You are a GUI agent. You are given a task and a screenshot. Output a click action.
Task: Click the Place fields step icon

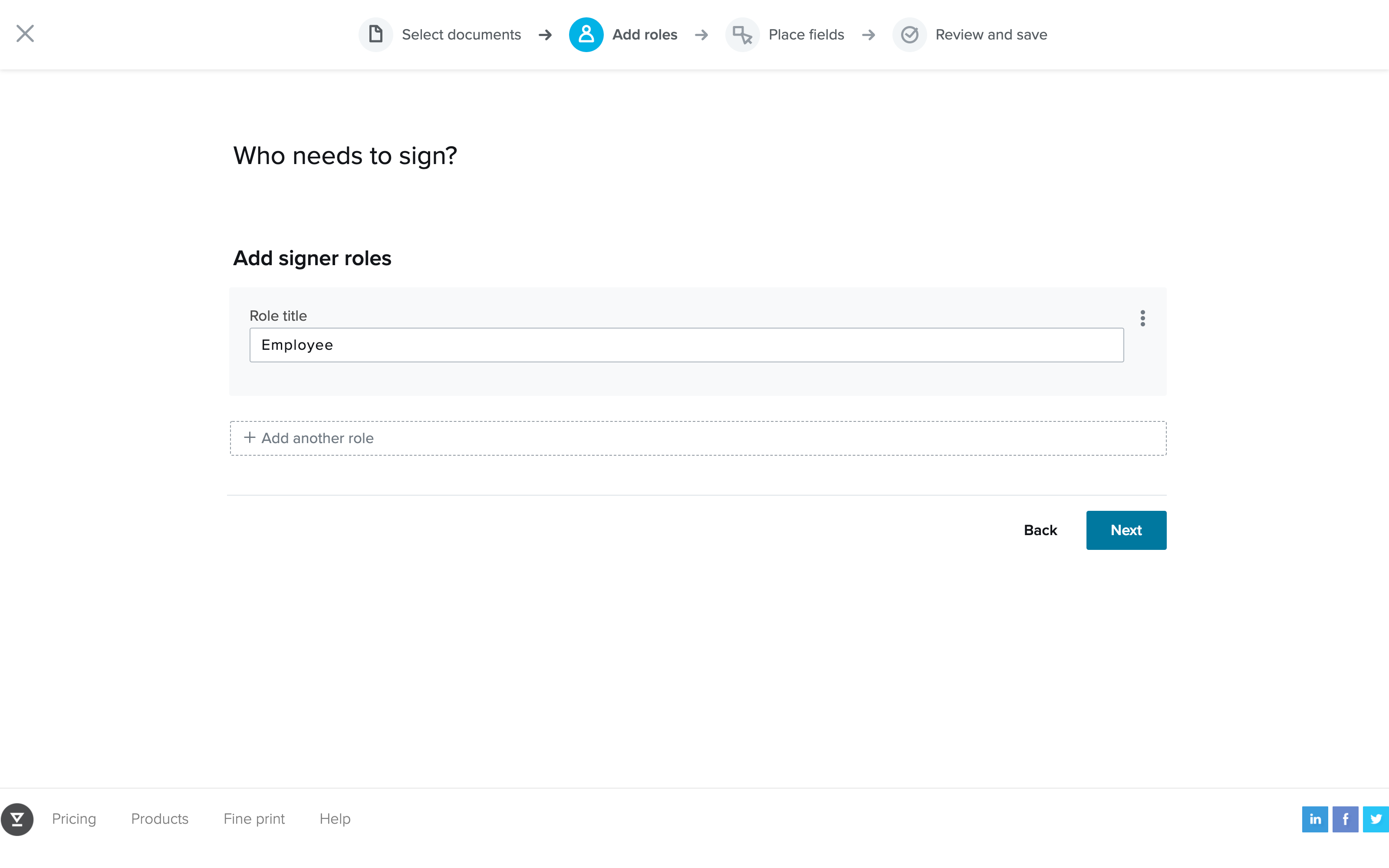pos(742,34)
